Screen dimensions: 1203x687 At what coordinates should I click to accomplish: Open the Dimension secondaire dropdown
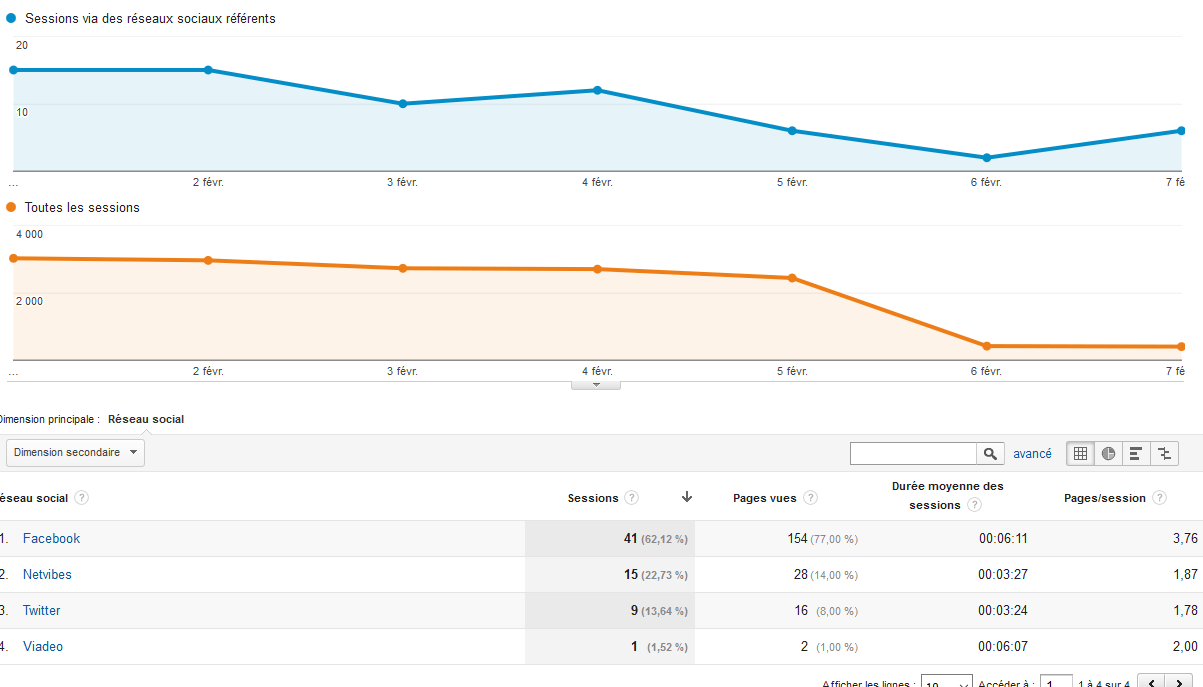pyautogui.click(x=75, y=453)
